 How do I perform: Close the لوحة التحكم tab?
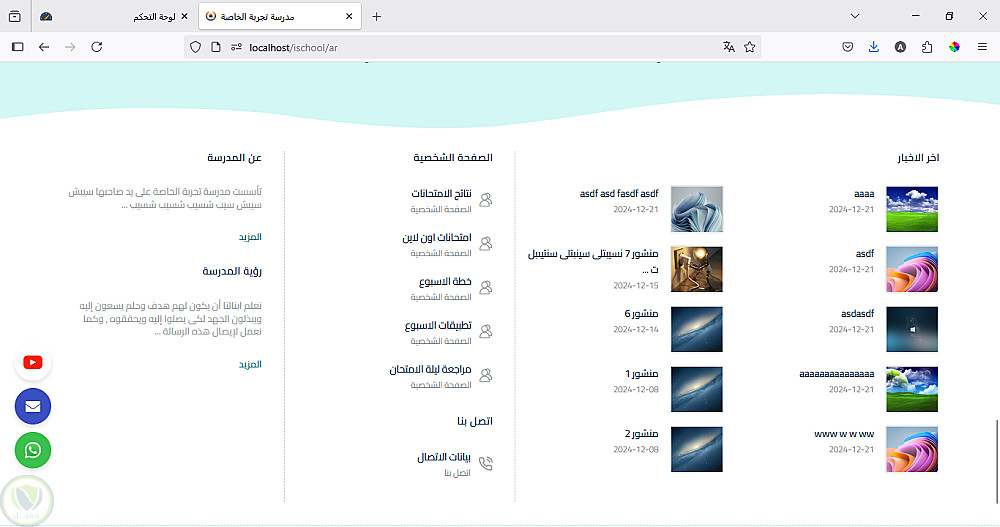[x=184, y=17]
